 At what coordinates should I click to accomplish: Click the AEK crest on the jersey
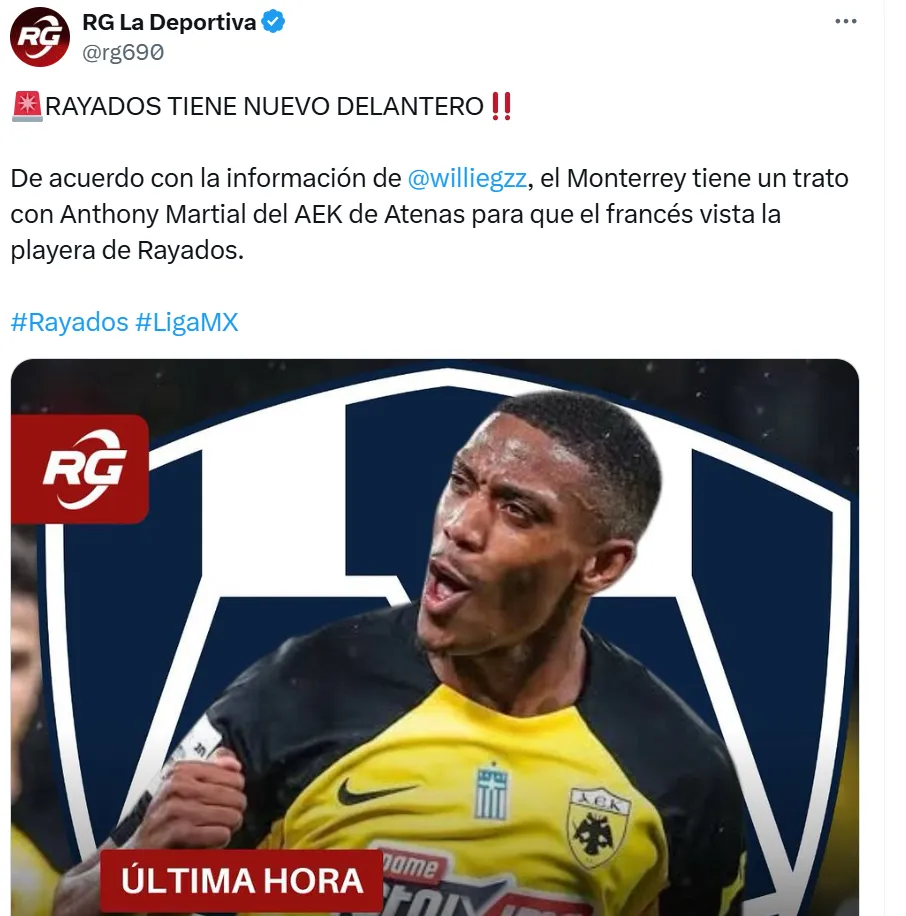pyautogui.click(x=598, y=827)
